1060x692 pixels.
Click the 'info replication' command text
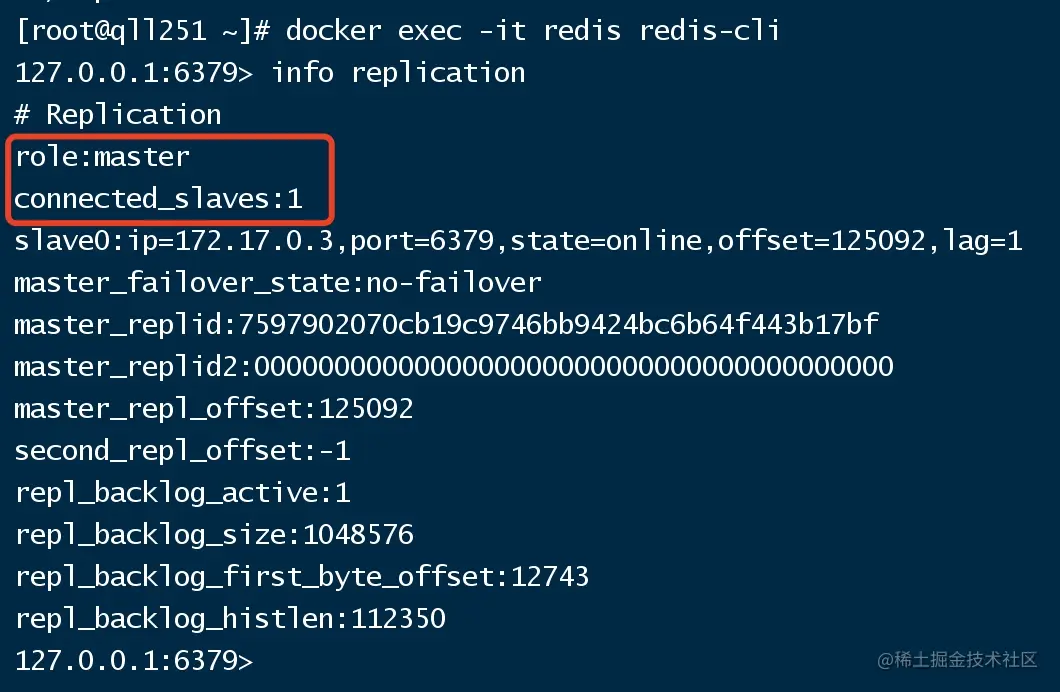point(398,73)
